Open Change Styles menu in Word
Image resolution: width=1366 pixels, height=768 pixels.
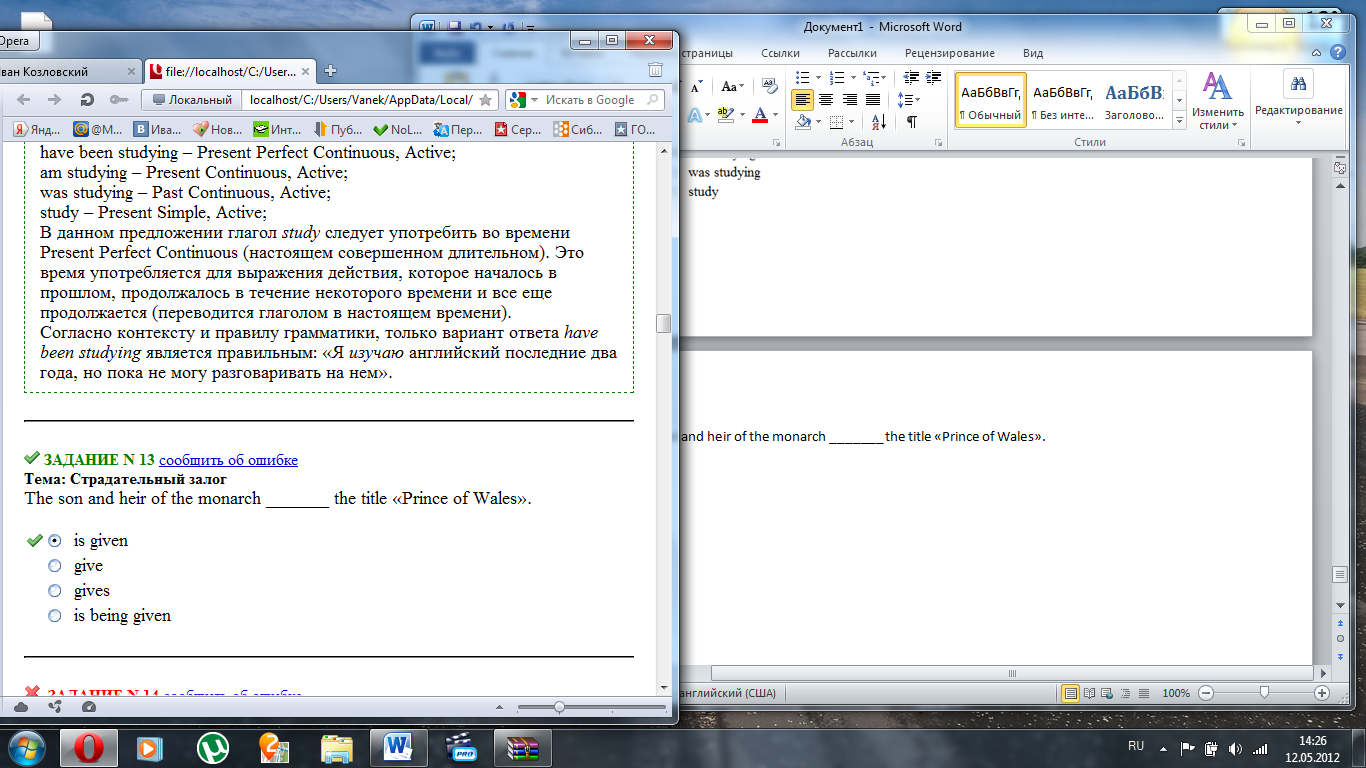pyautogui.click(x=1217, y=102)
